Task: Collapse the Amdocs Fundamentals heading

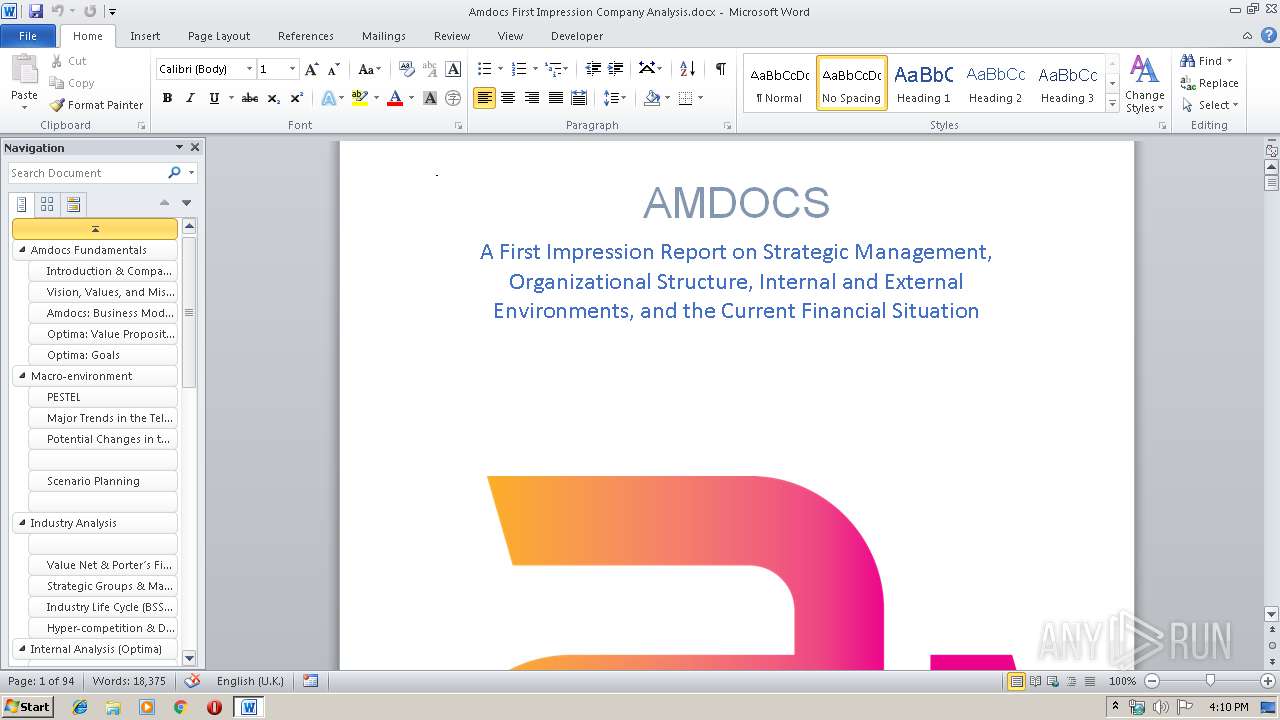Action: [22, 250]
